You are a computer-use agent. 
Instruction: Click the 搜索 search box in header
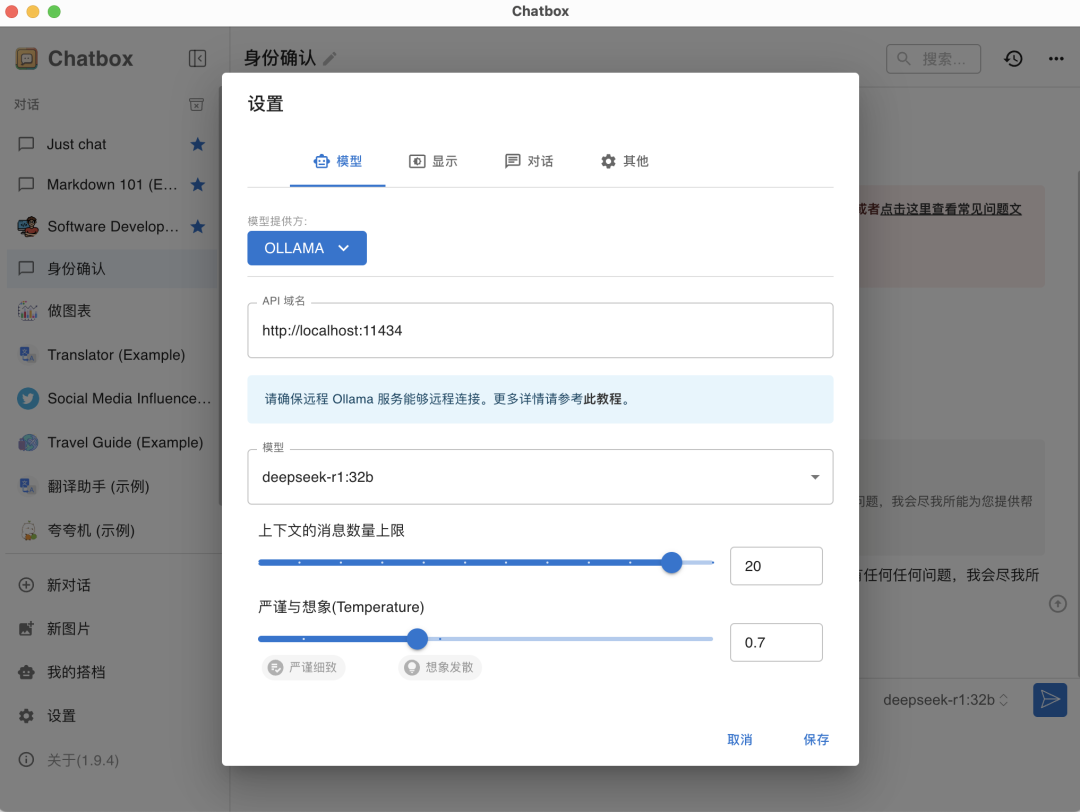pos(933,59)
